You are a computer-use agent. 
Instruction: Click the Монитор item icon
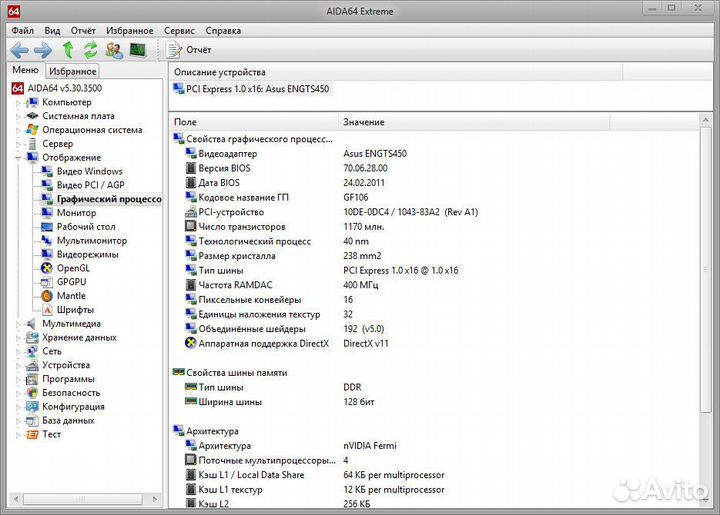point(47,213)
